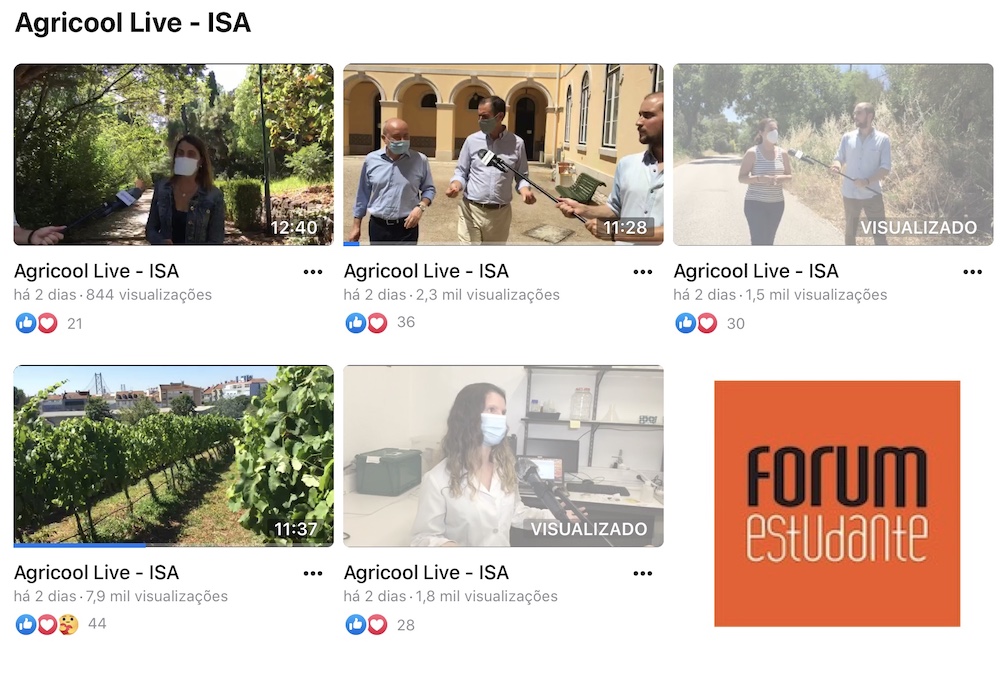Click the heart reaction icon beside count 28
The image size is (1000, 678).
click(378, 624)
